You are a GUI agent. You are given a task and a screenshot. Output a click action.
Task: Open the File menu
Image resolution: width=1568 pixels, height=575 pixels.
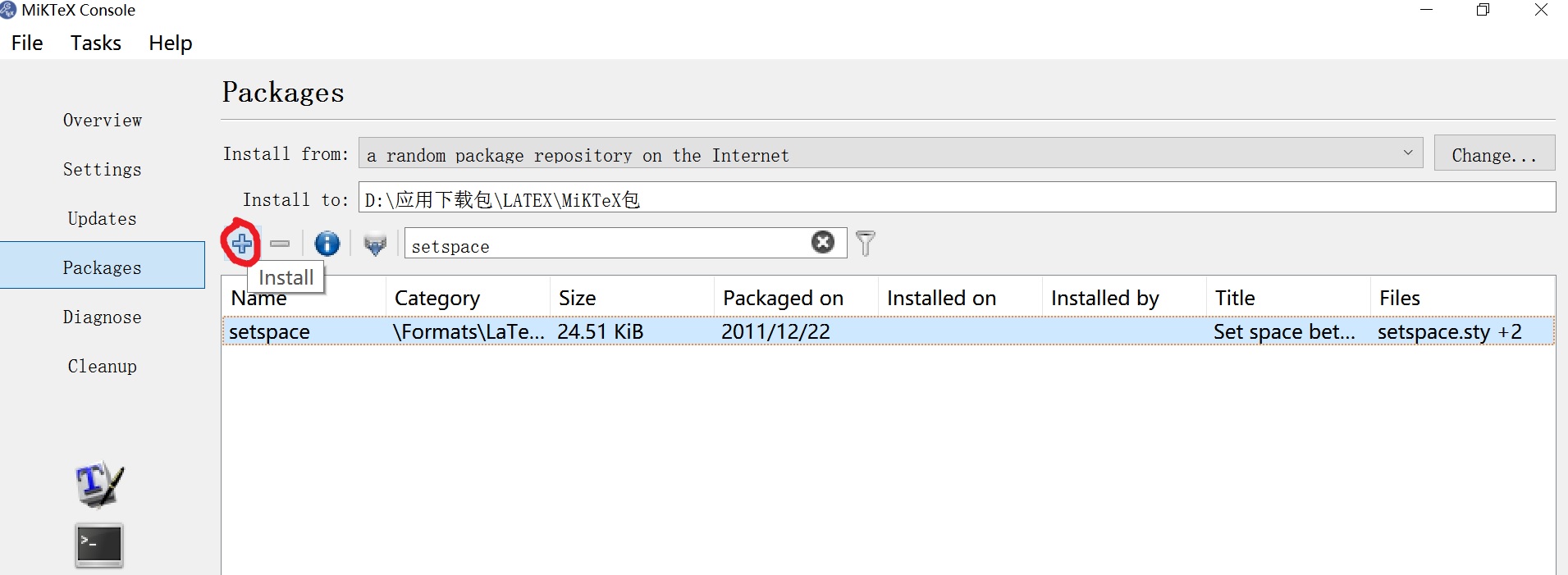pos(27,43)
